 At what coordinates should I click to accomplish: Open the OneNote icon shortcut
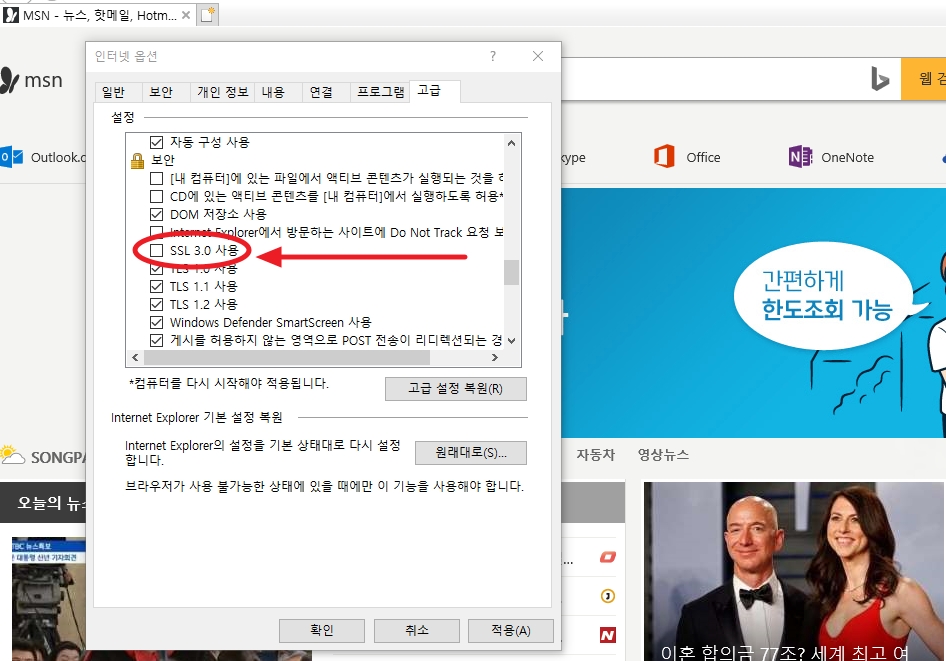(800, 157)
